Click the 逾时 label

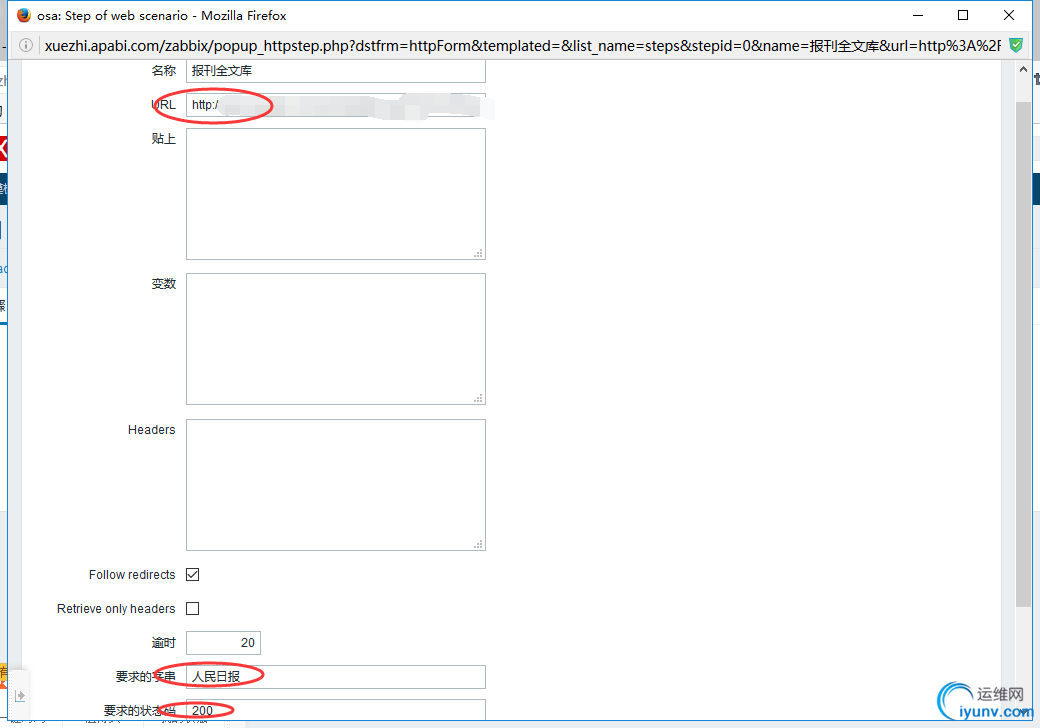(163, 642)
